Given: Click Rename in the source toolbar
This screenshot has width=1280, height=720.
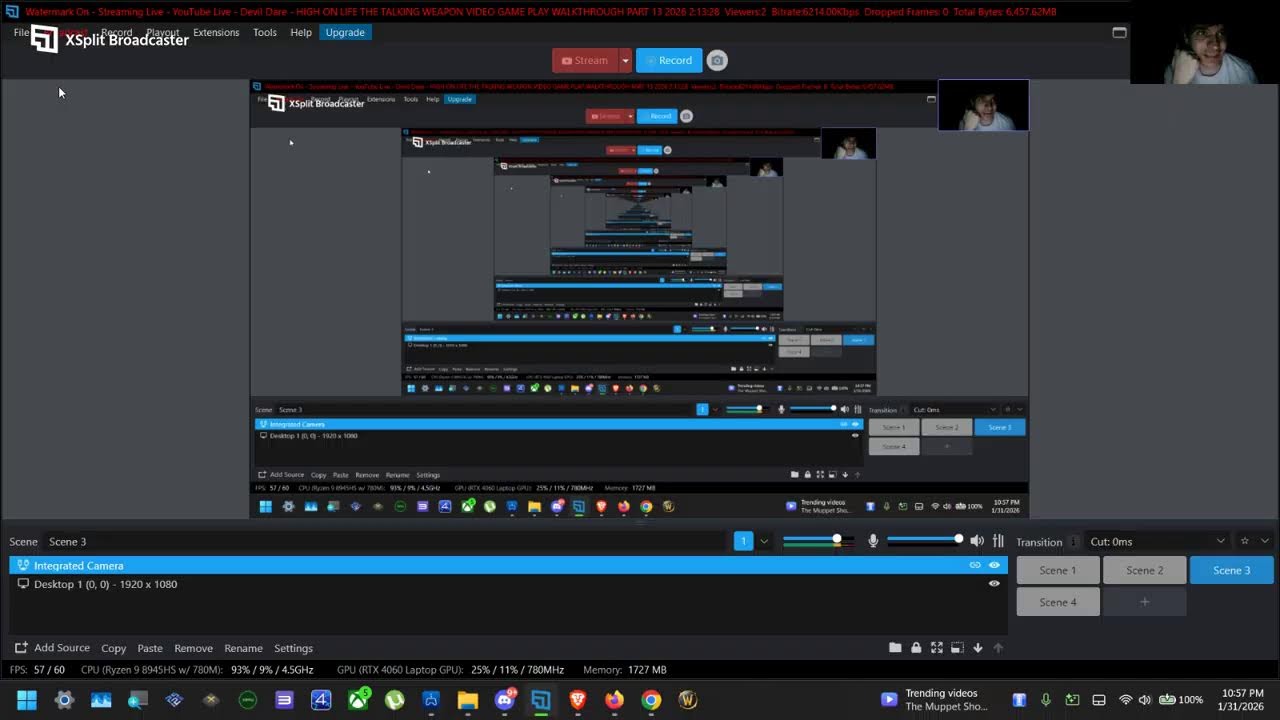Looking at the screenshot, I should coord(243,648).
